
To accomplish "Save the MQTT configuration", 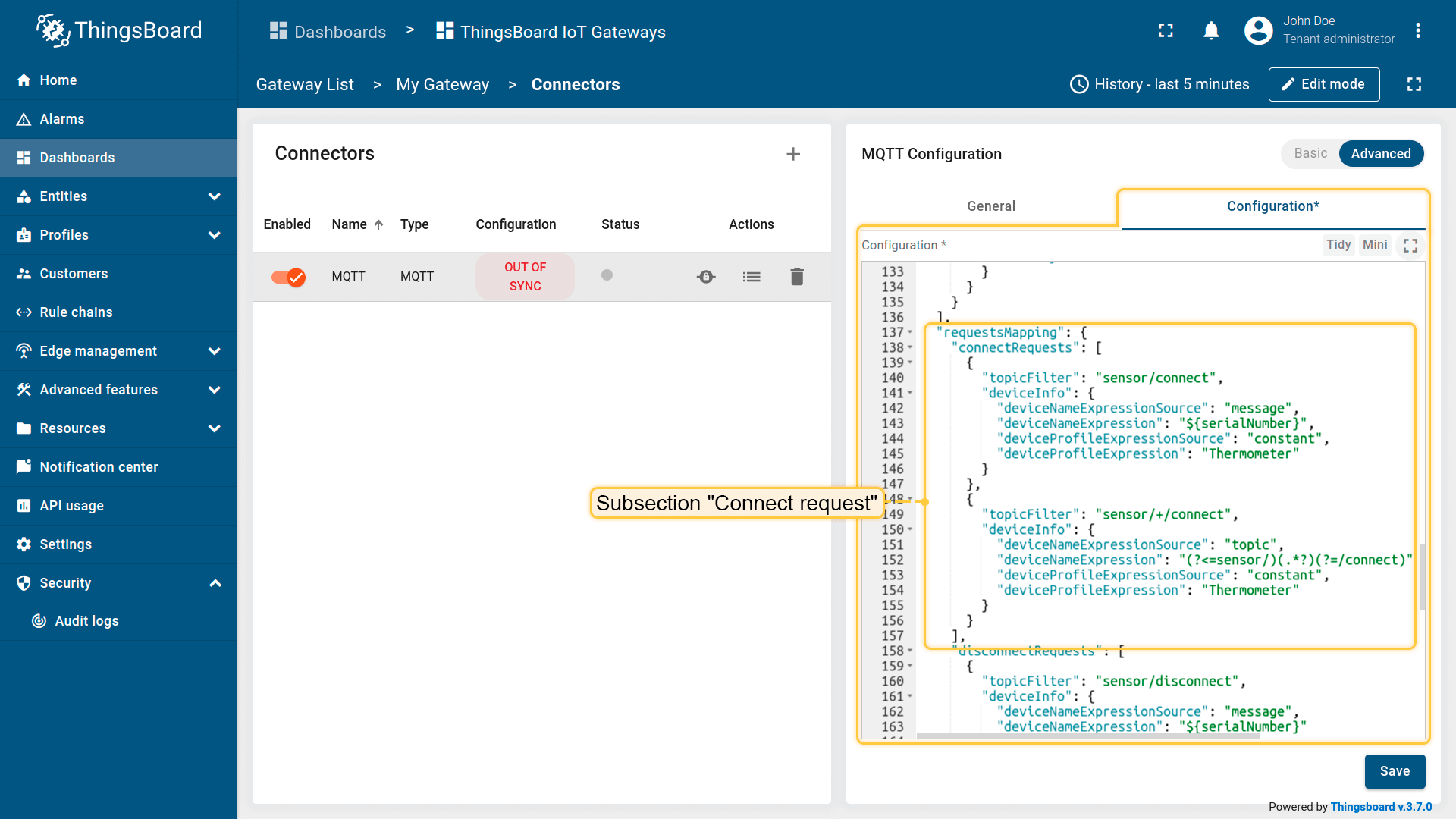I will (x=1395, y=771).
